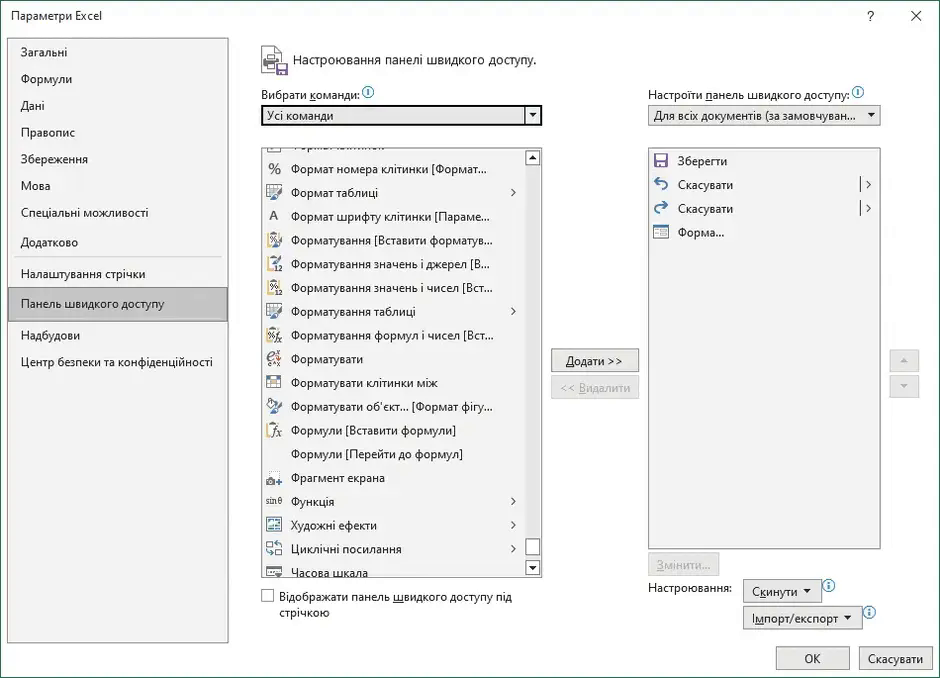Open the Збереження settings category

click(x=118, y=159)
